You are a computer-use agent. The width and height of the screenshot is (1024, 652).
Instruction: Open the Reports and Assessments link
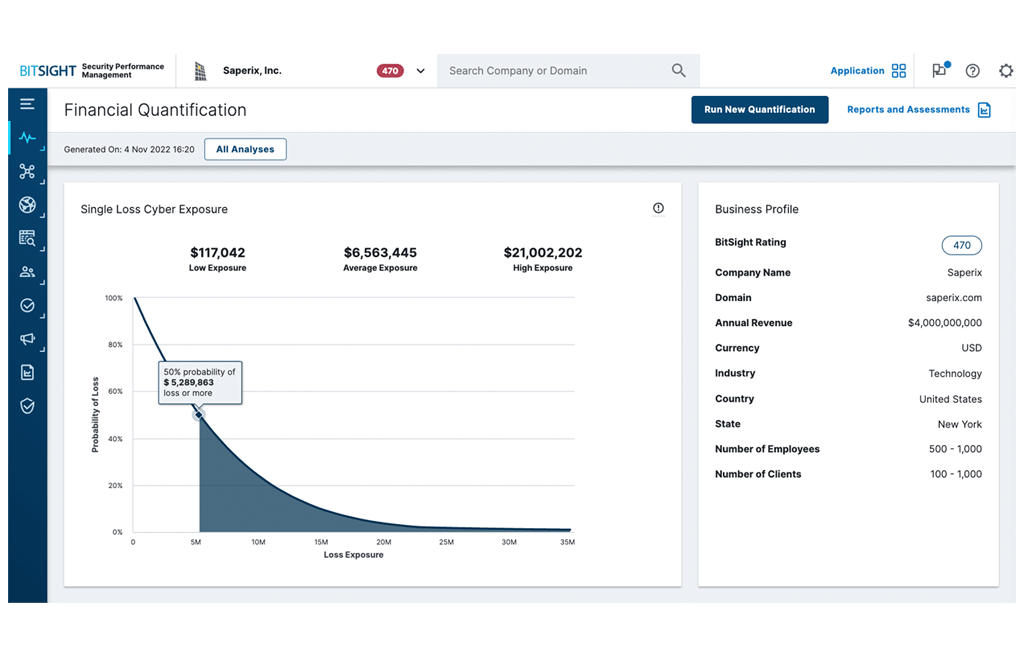pyautogui.click(x=918, y=110)
